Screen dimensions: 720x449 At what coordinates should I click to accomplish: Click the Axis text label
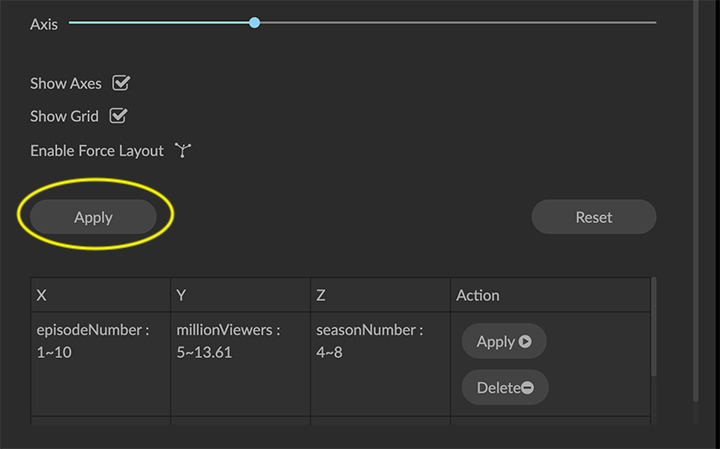click(x=44, y=24)
